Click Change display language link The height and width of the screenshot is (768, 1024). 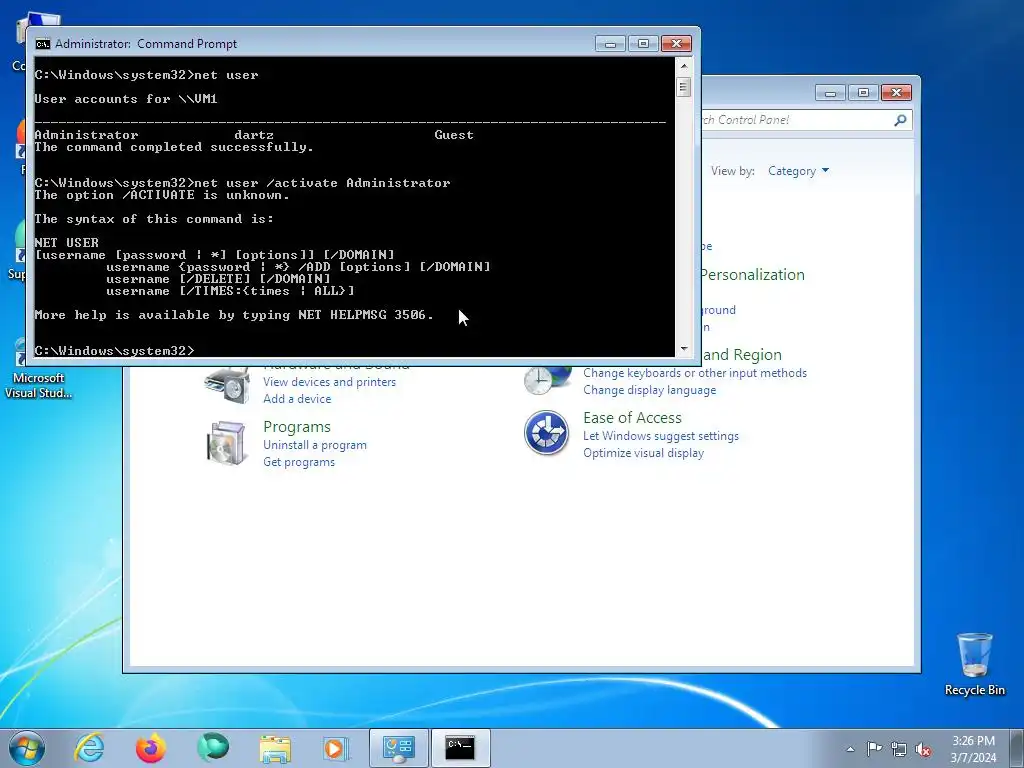click(650, 390)
